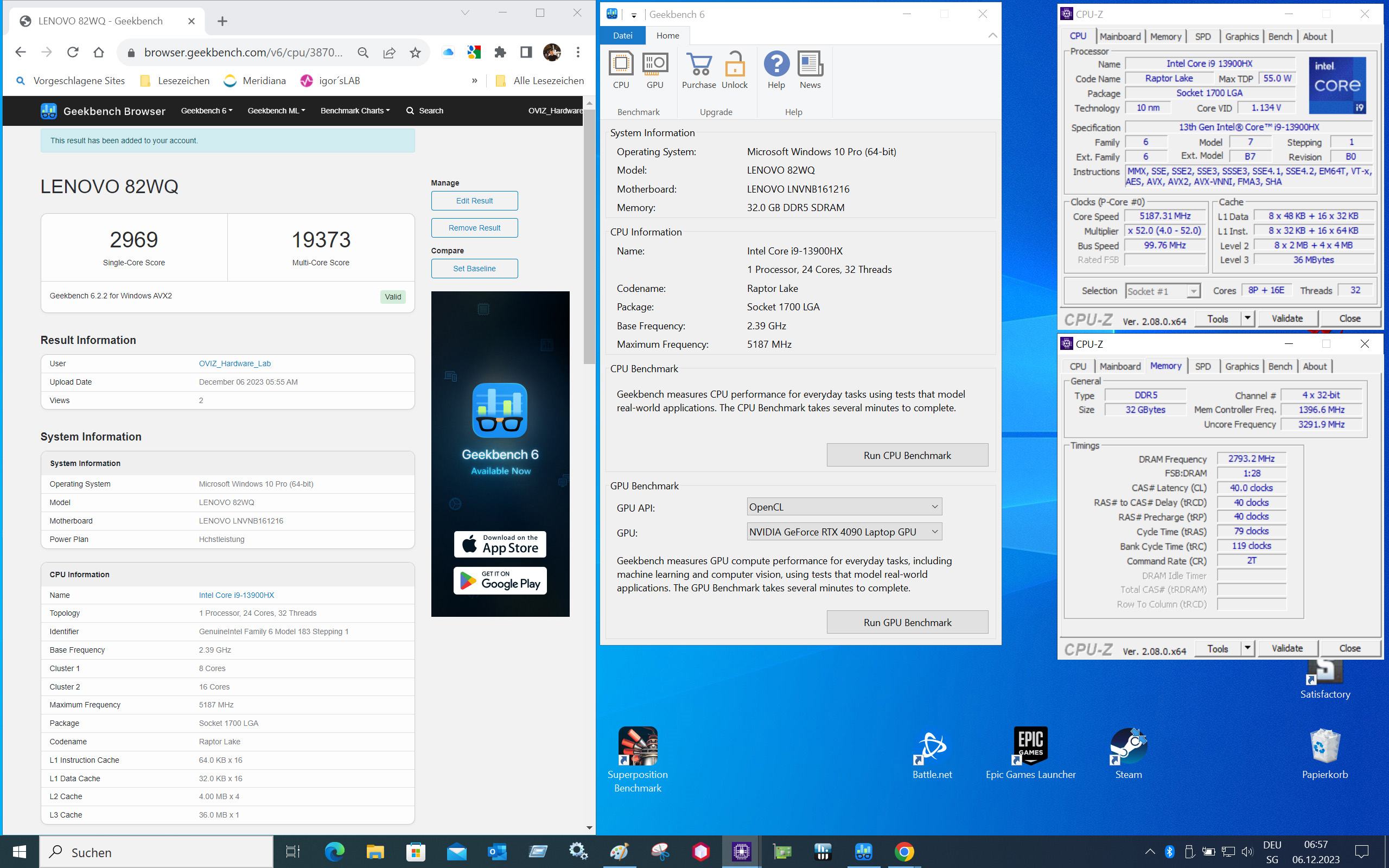1389x868 pixels.
Task: Open the Papierkorb recycle bin
Action: (1325, 754)
